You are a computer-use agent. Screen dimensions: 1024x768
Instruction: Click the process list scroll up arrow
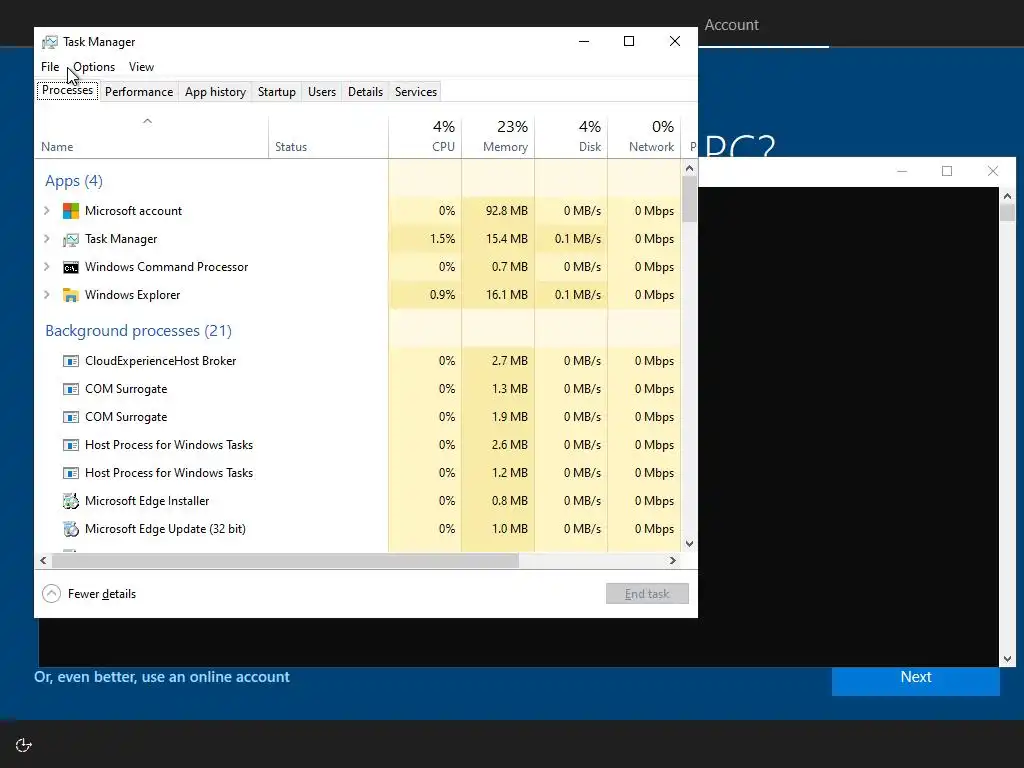690,168
